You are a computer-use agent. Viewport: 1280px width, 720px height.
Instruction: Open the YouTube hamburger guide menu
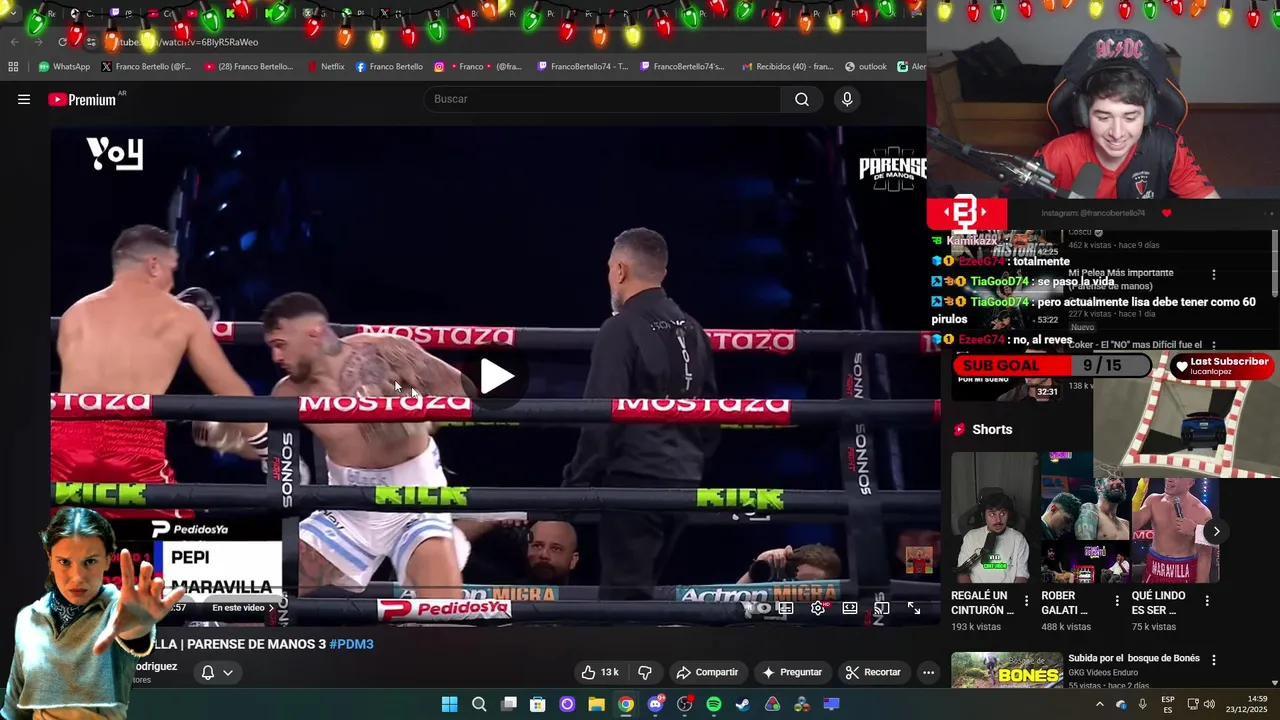pos(24,99)
